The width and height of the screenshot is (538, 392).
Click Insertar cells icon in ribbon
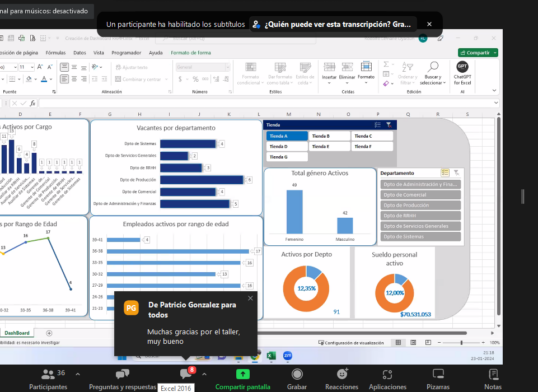(x=329, y=73)
